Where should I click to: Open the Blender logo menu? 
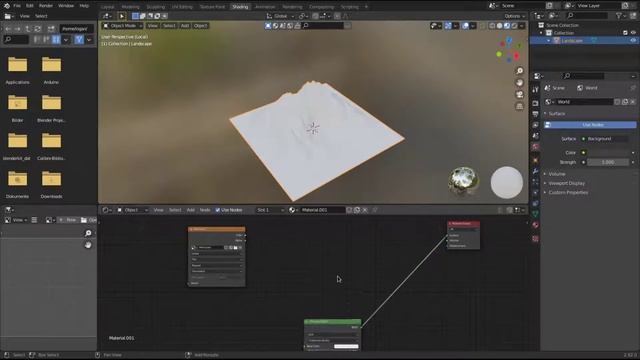tap(7, 6)
